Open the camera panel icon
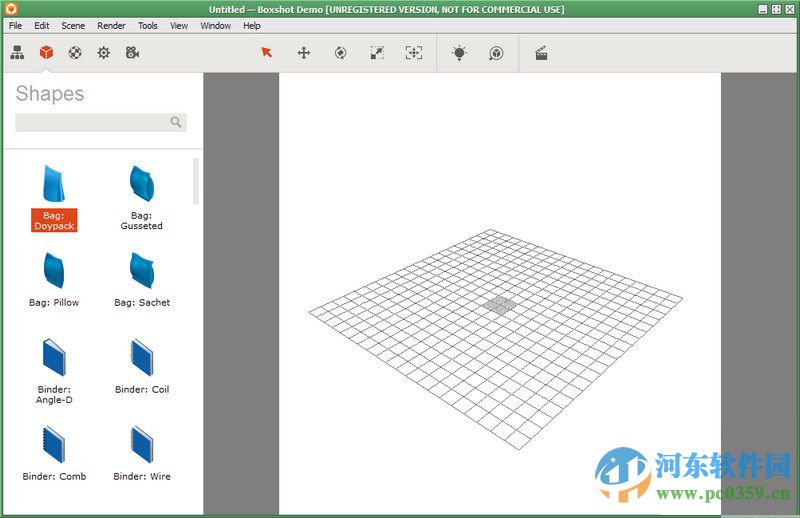 point(132,53)
